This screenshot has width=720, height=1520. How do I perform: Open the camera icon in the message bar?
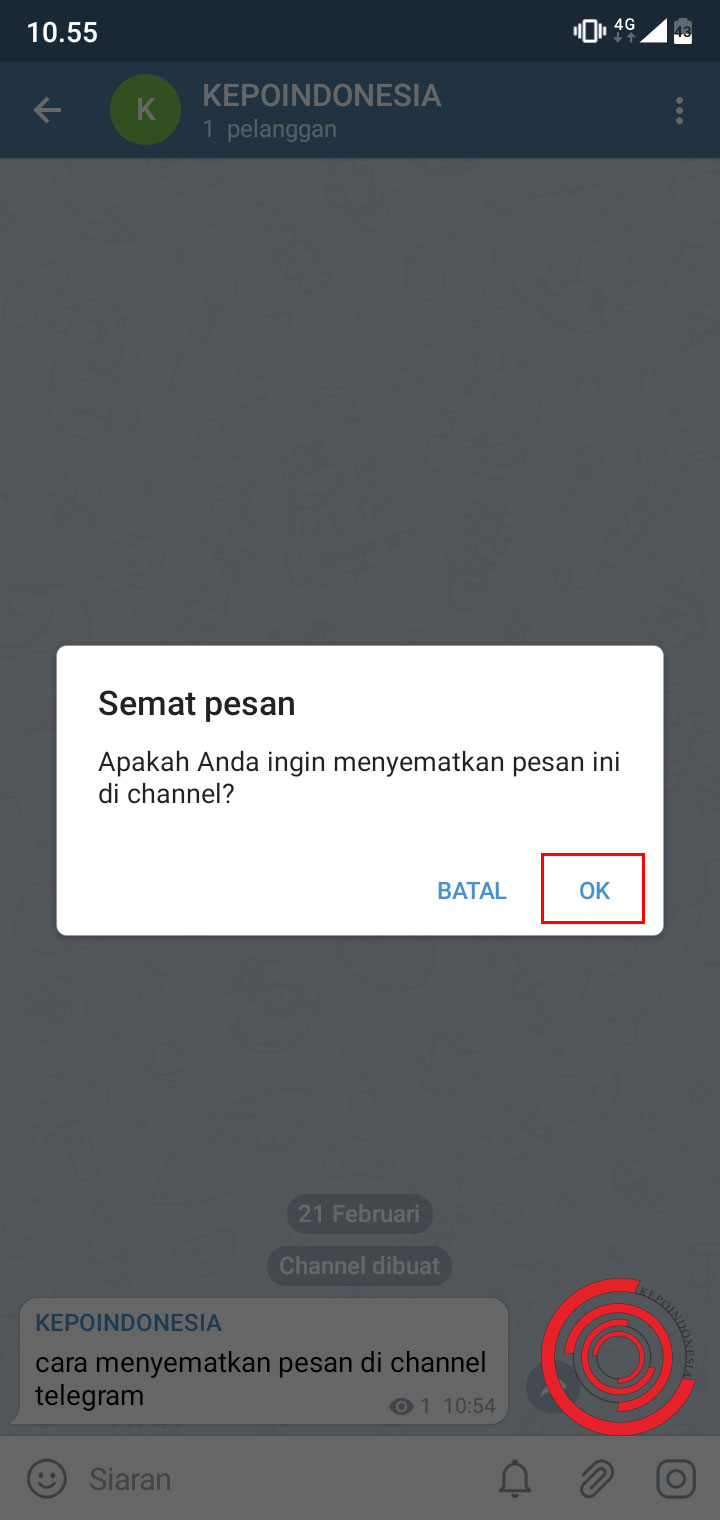tap(676, 1478)
